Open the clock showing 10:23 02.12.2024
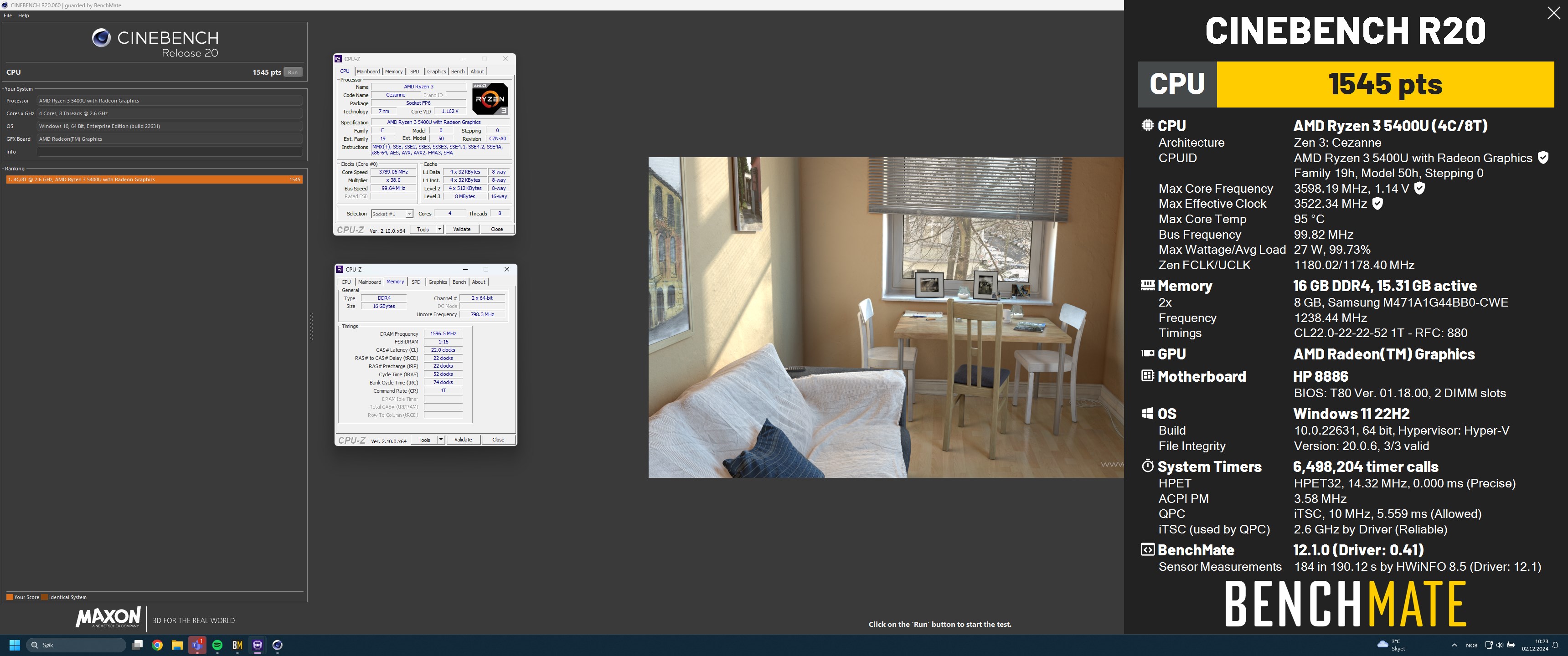The image size is (1568, 656). tap(1535, 645)
